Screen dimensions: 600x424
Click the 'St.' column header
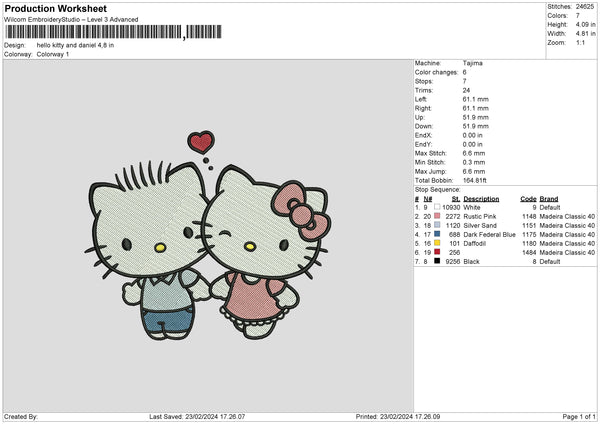tap(455, 199)
